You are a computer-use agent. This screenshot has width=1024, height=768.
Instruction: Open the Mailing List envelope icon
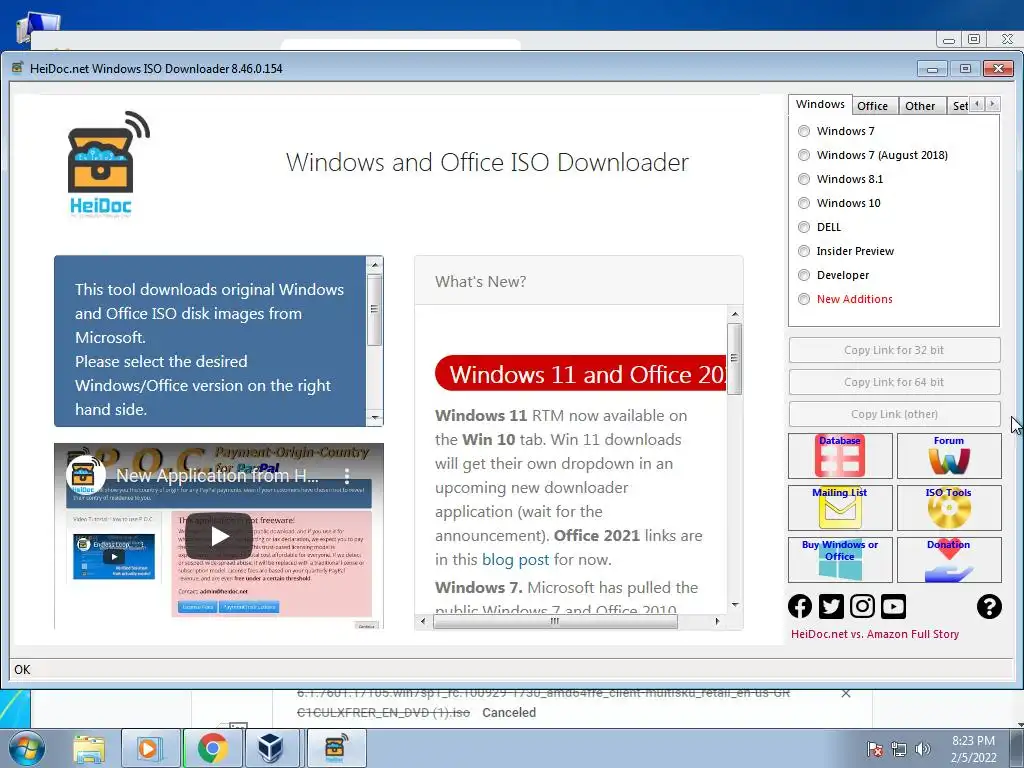[840, 508]
